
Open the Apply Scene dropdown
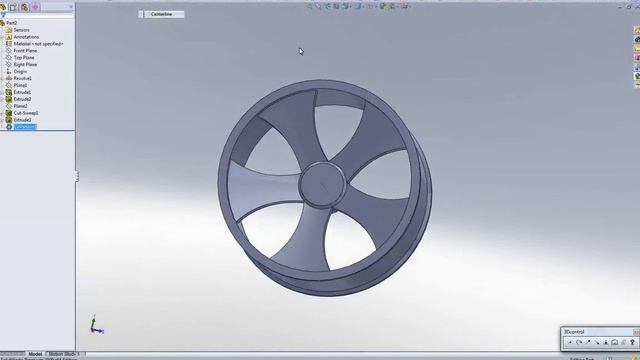point(398,7)
